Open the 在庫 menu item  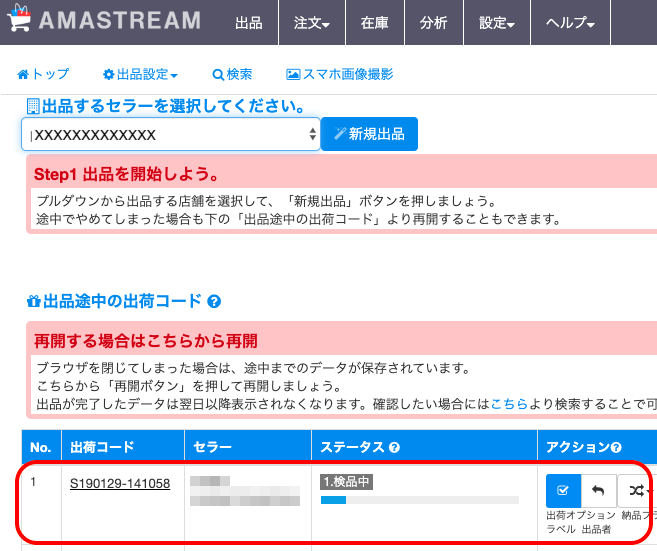point(375,23)
